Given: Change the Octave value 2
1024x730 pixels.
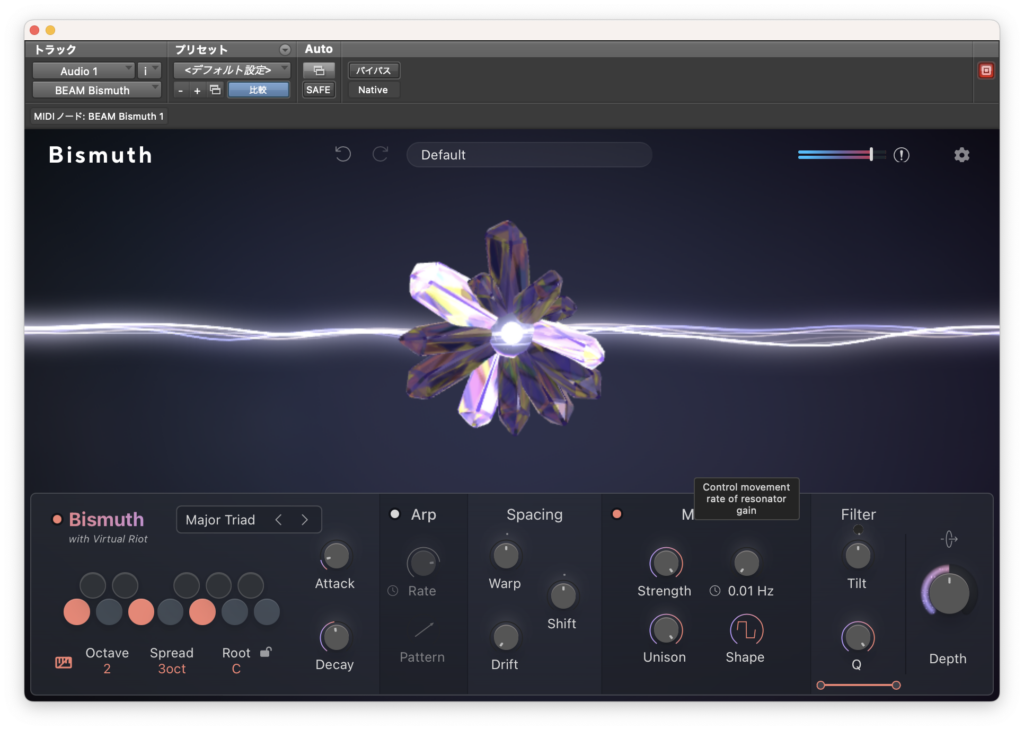Looking at the screenshot, I should [106, 669].
